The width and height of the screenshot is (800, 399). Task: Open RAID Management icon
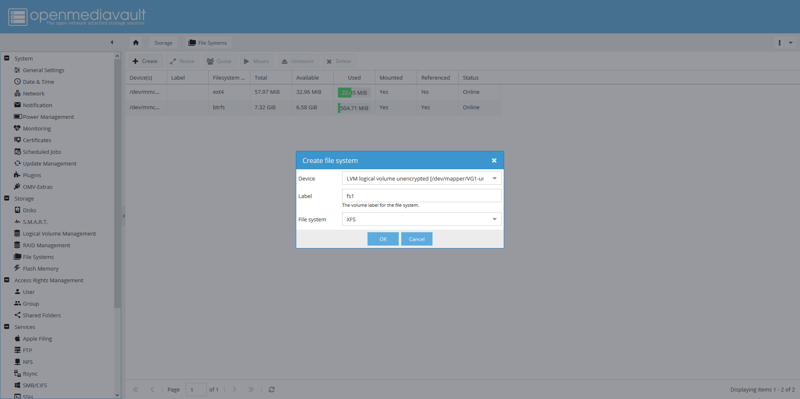17,245
